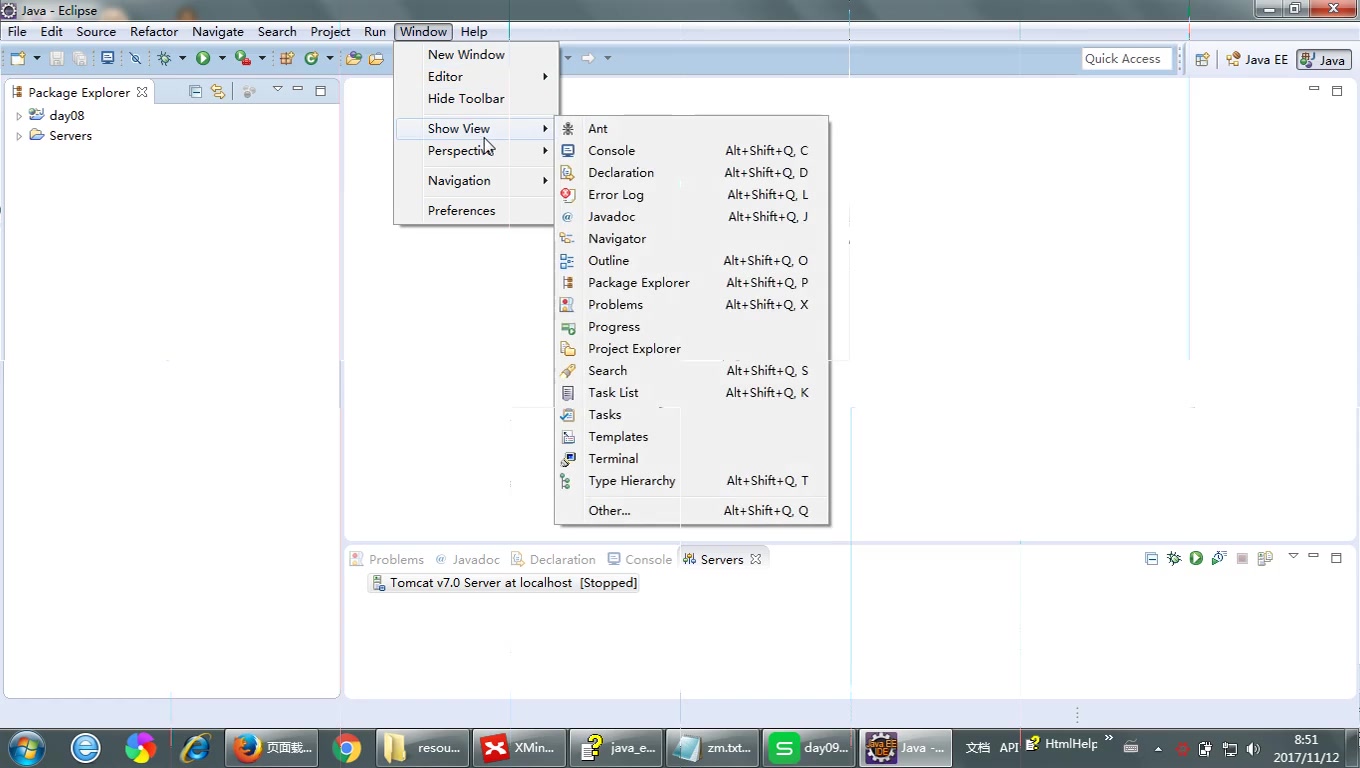Collapse All in Package Explorer toolbar
Screen dimensions: 1360x768
[195, 92]
